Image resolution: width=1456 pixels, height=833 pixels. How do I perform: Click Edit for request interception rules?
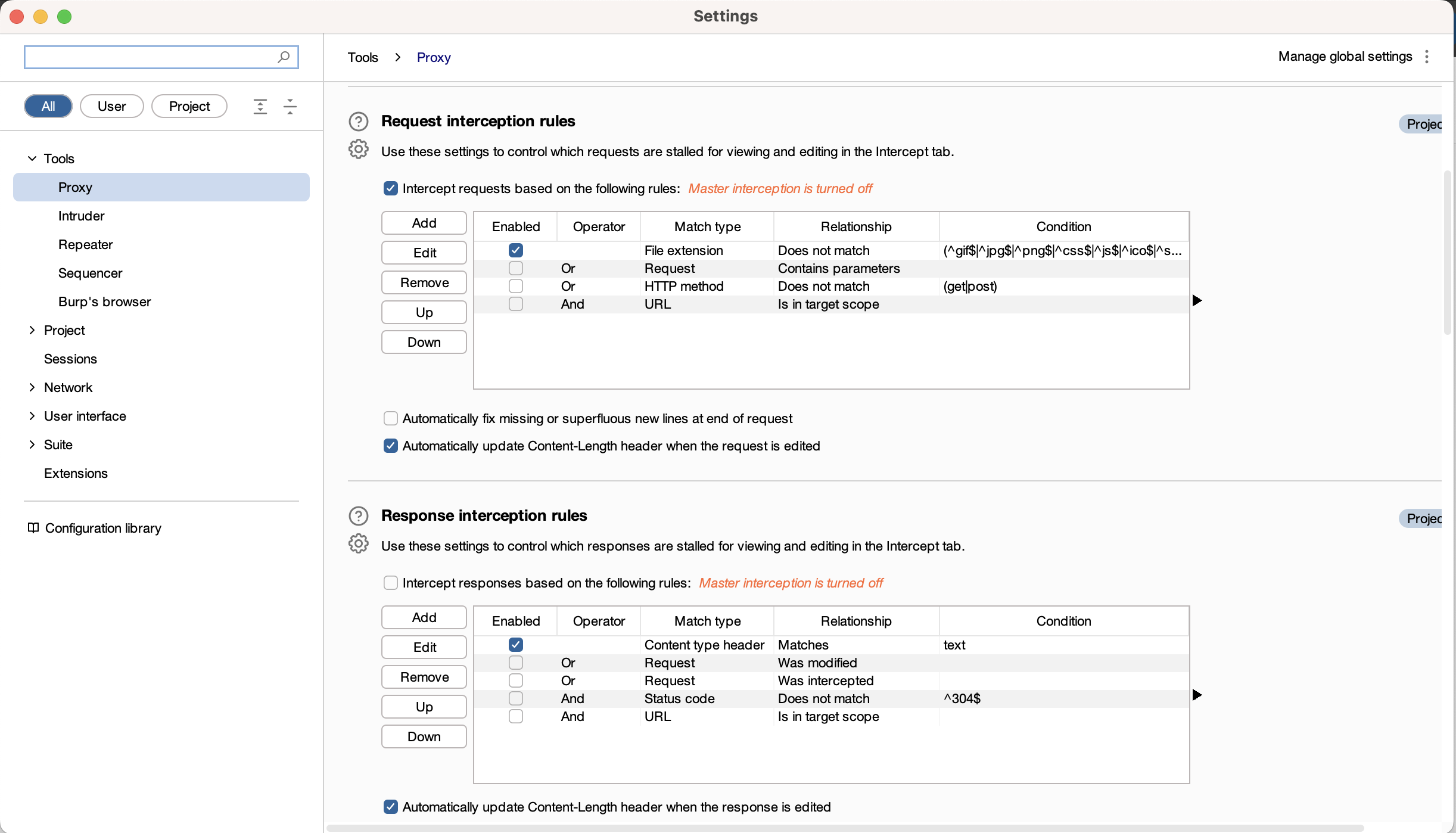coord(424,253)
